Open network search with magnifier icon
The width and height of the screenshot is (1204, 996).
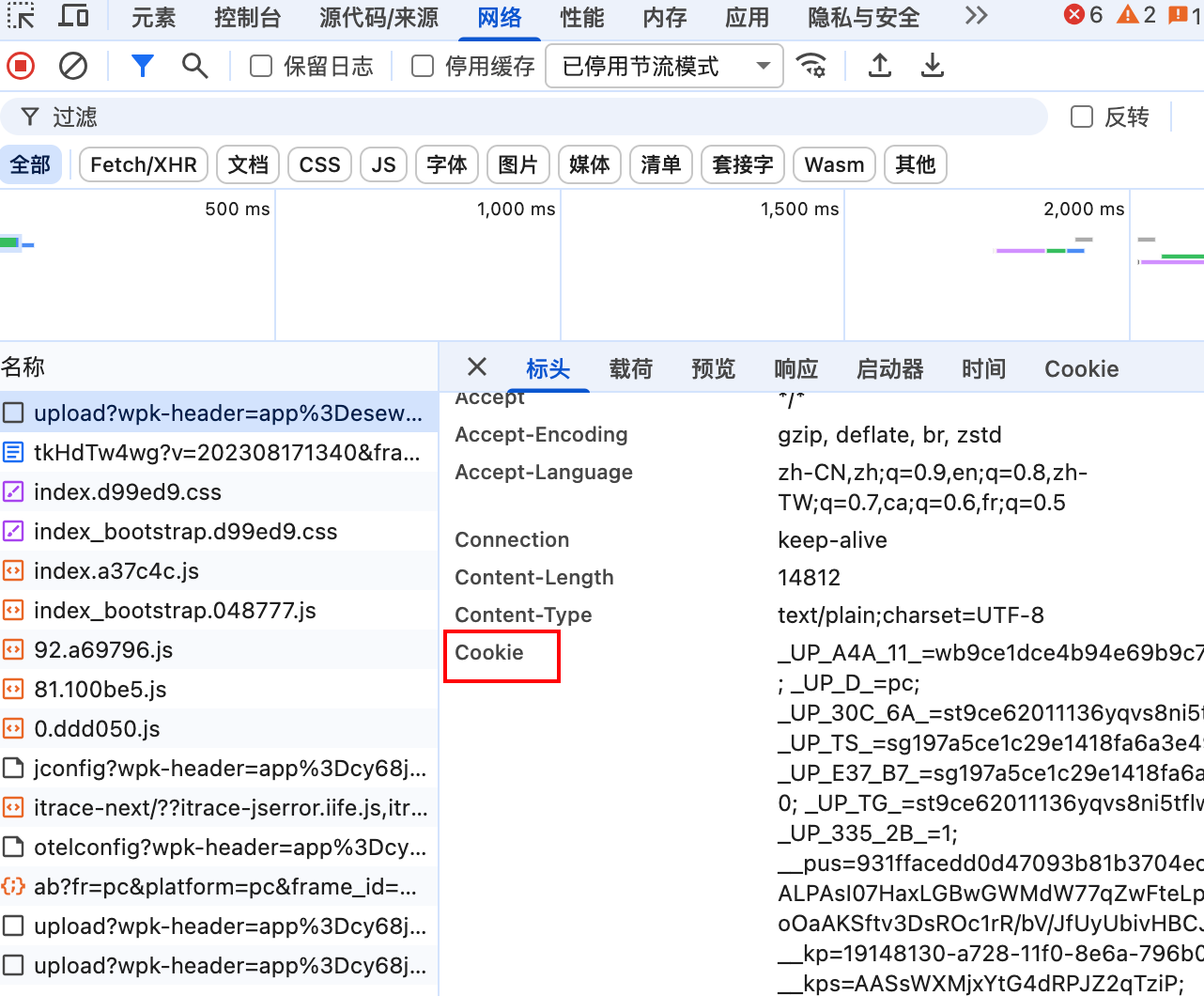194,66
